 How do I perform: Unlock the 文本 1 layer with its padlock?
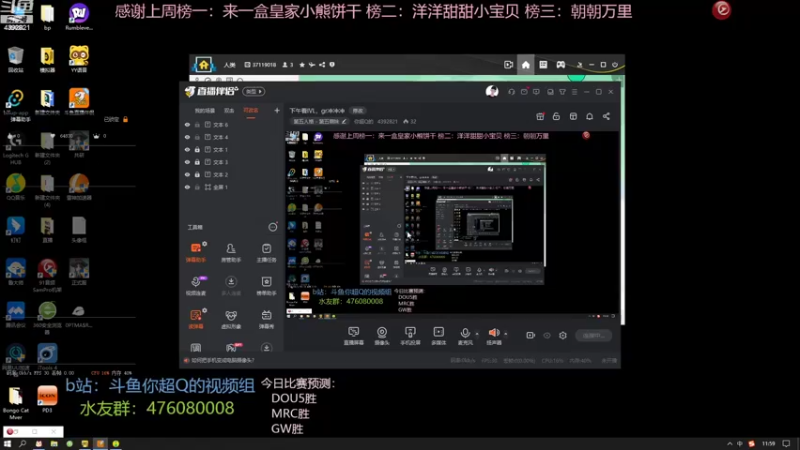(197, 149)
